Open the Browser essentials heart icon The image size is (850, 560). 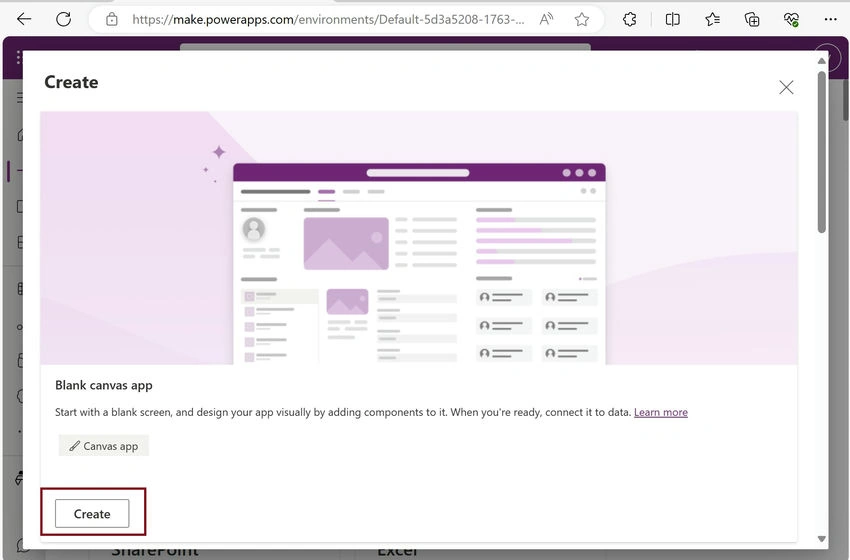pyautogui.click(x=791, y=20)
